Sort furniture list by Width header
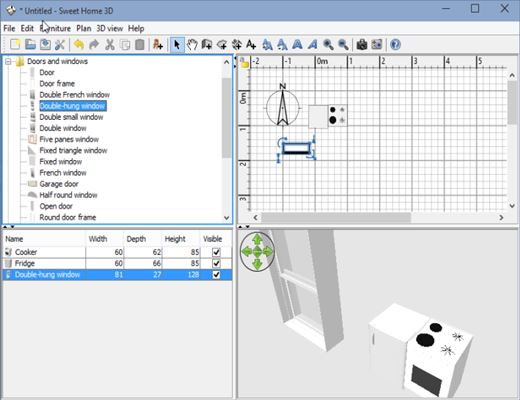Image resolution: width=520 pixels, height=400 pixels. (x=105, y=239)
